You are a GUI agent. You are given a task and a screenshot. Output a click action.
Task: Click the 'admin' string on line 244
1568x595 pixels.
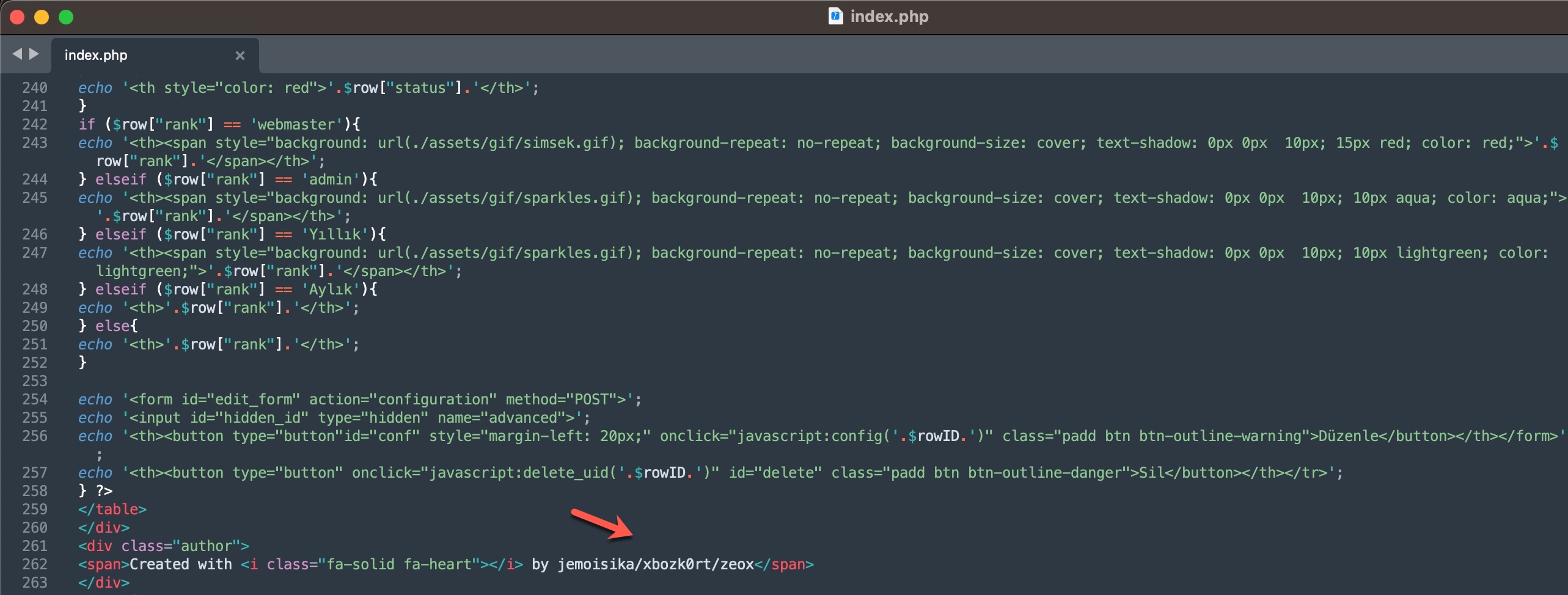[x=331, y=180]
